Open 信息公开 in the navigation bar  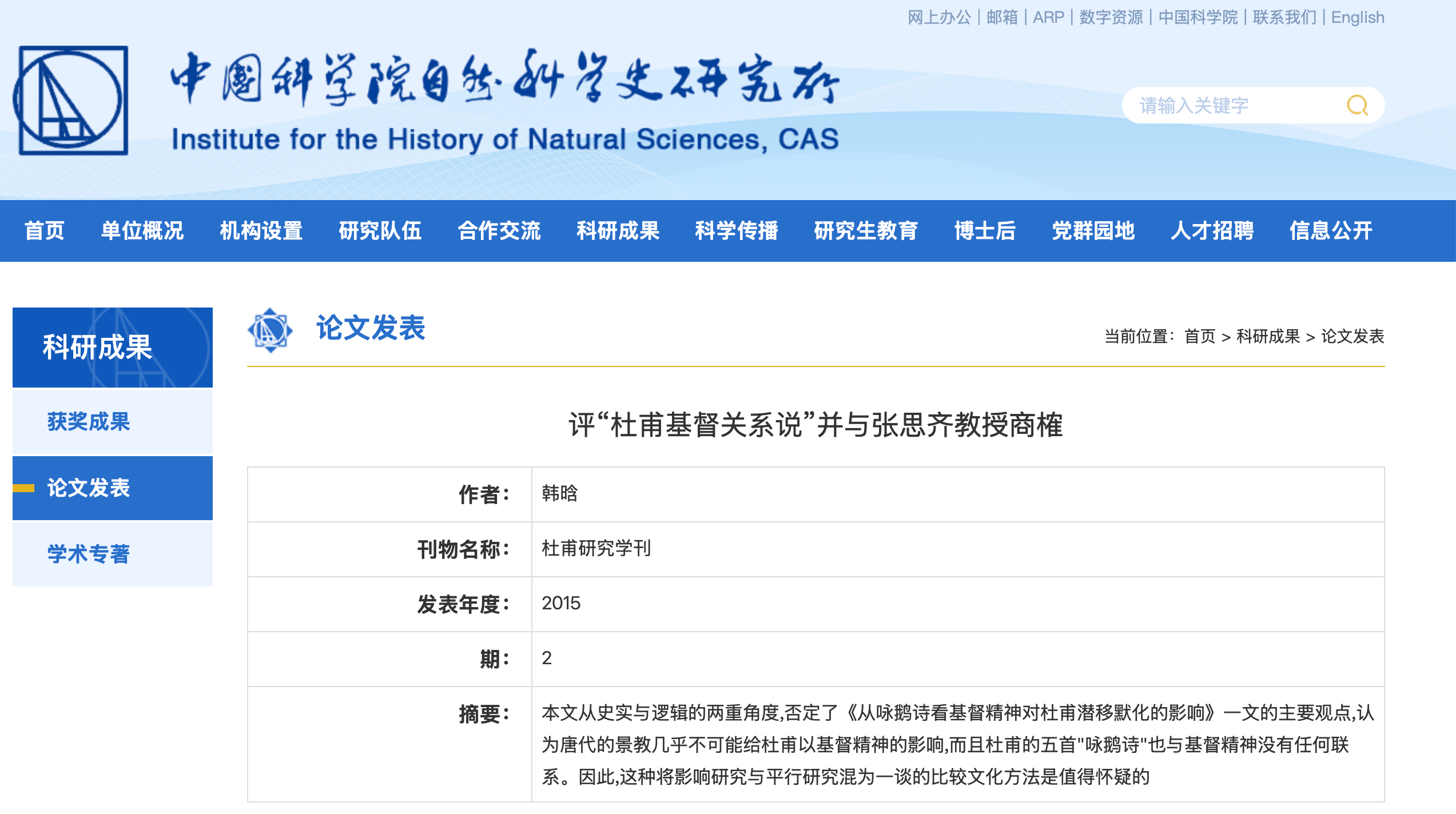(x=1330, y=231)
